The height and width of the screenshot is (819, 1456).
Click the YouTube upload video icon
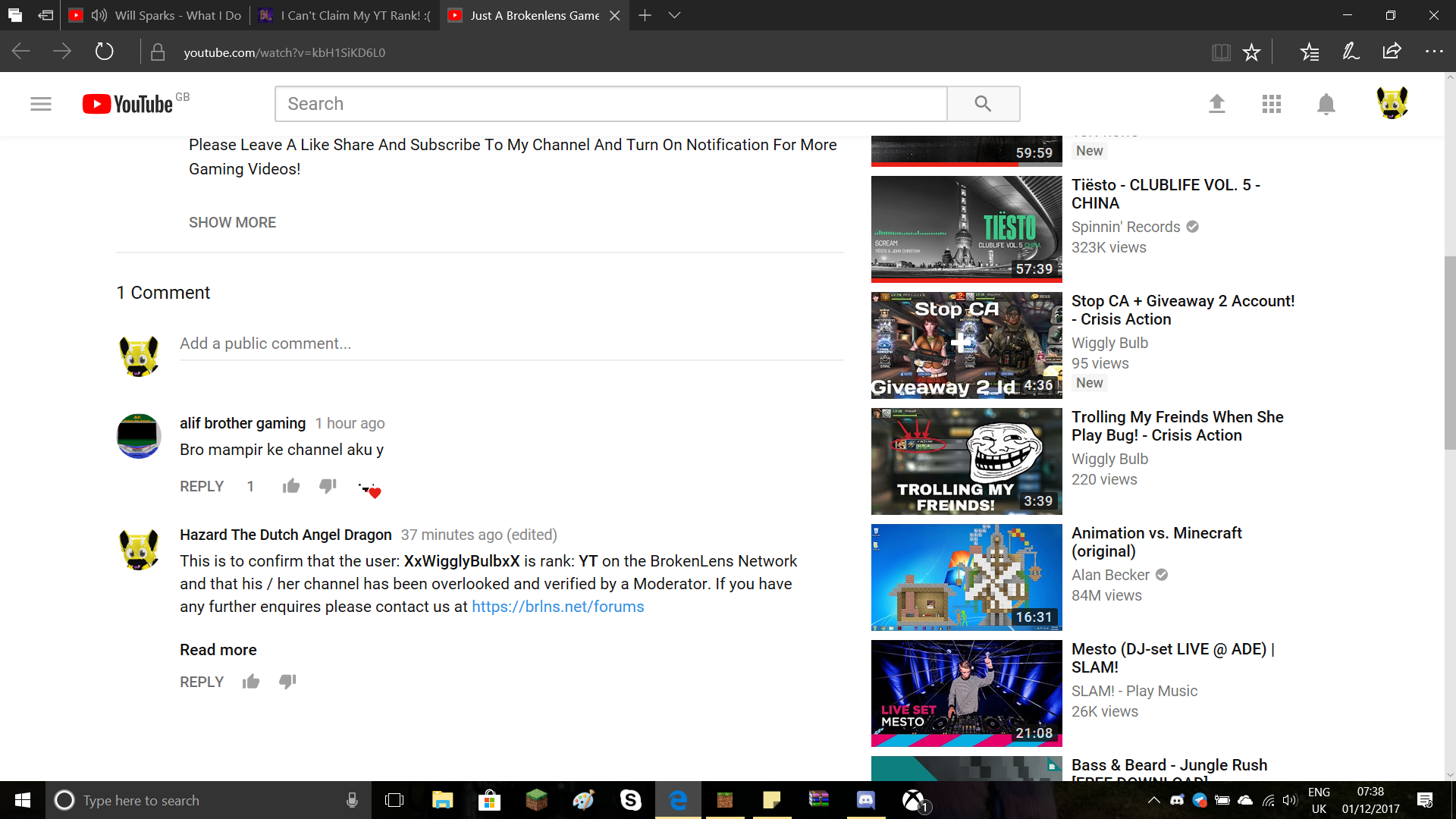pos(1216,104)
